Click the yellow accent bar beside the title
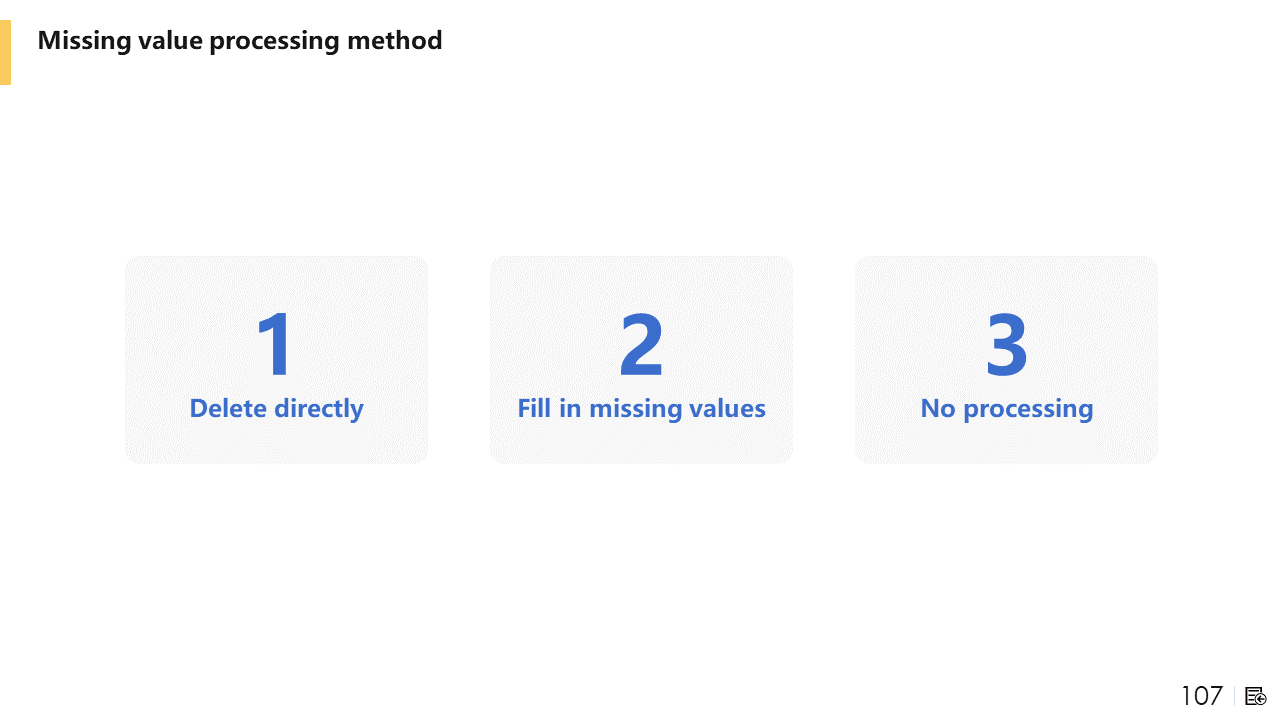The height and width of the screenshot is (720, 1280). click(x=5, y=52)
